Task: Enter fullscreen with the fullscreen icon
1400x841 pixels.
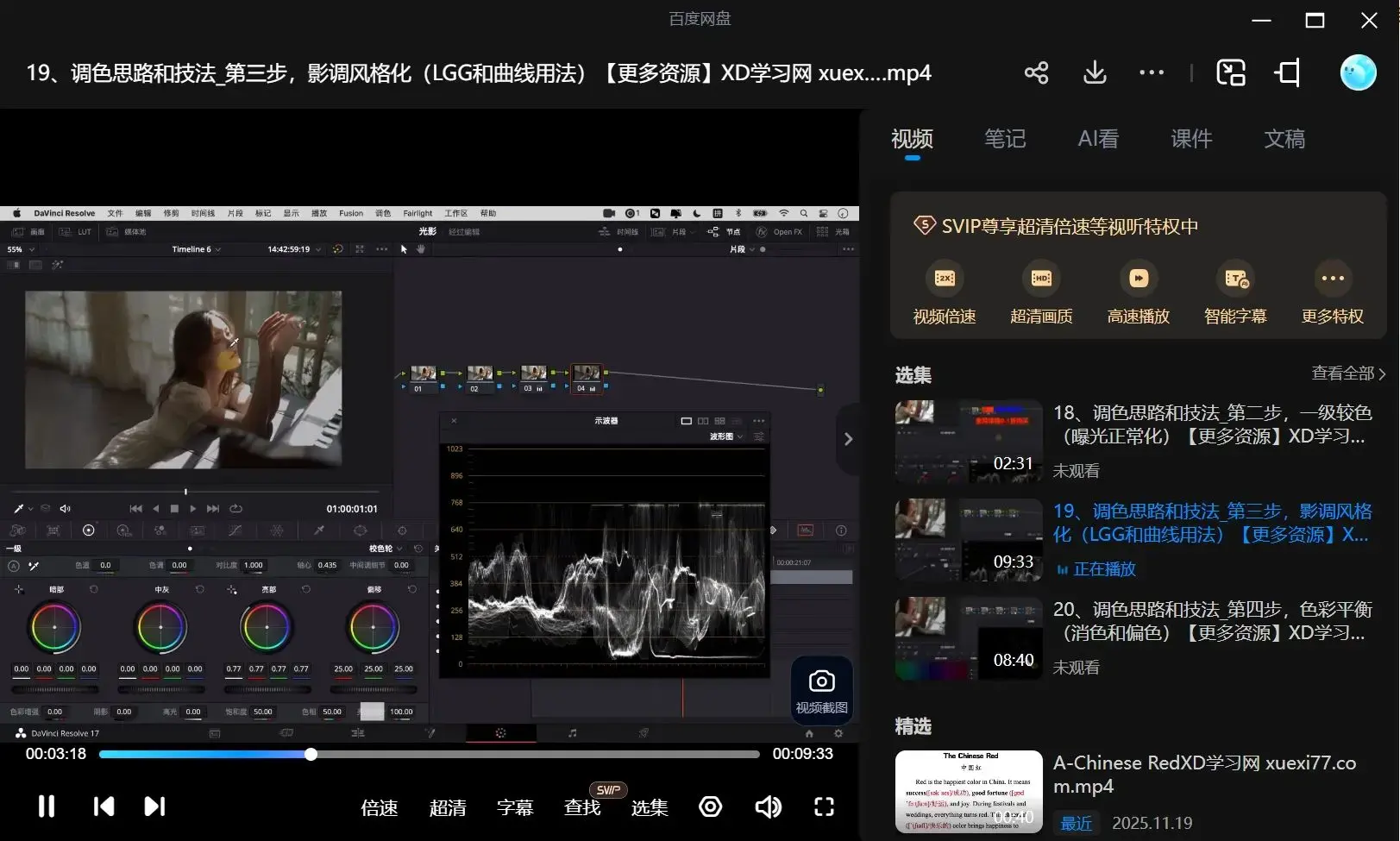Action: click(x=824, y=806)
